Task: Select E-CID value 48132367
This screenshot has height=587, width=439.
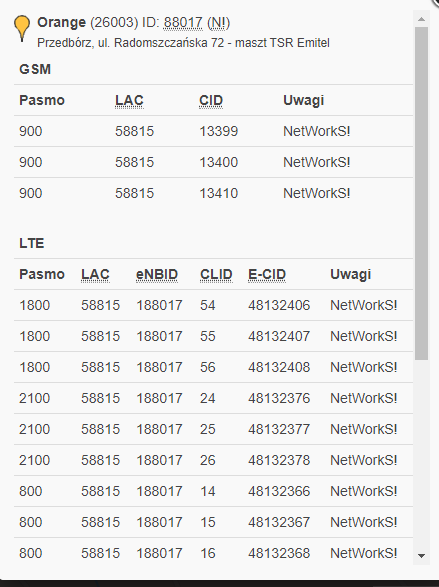Action: (x=279, y=523)
